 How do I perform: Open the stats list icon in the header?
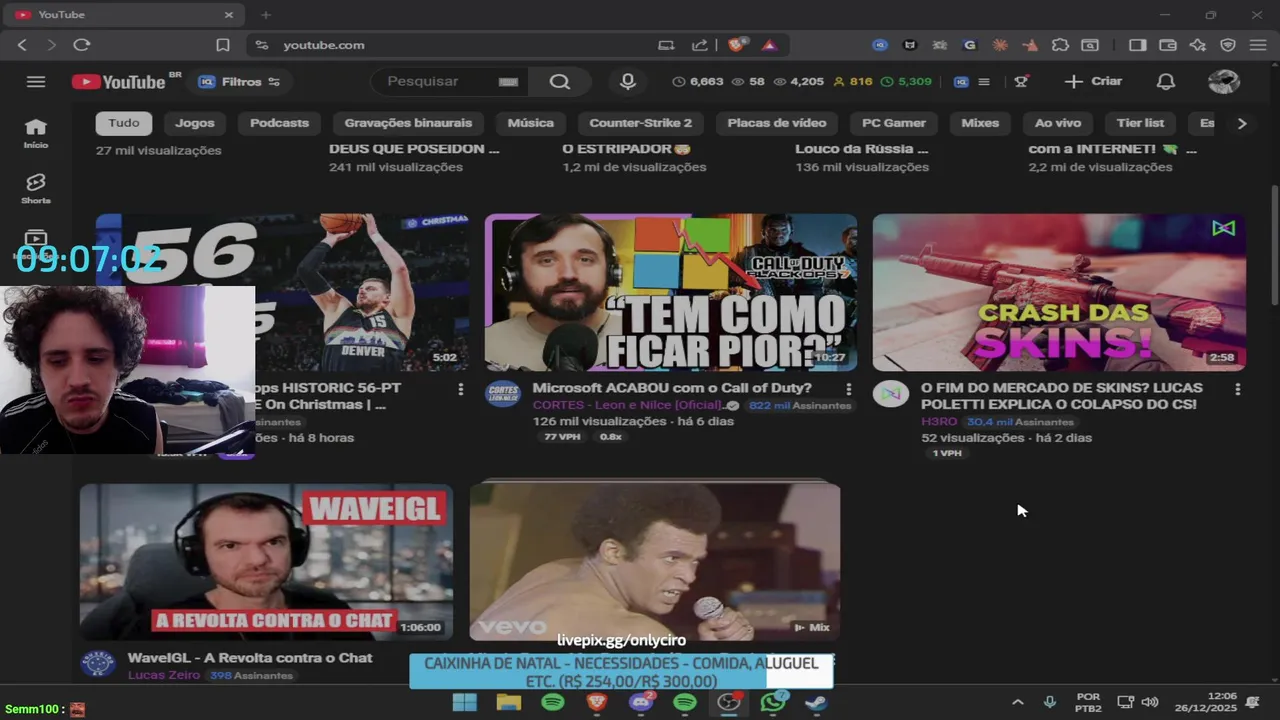click(984, 82)
